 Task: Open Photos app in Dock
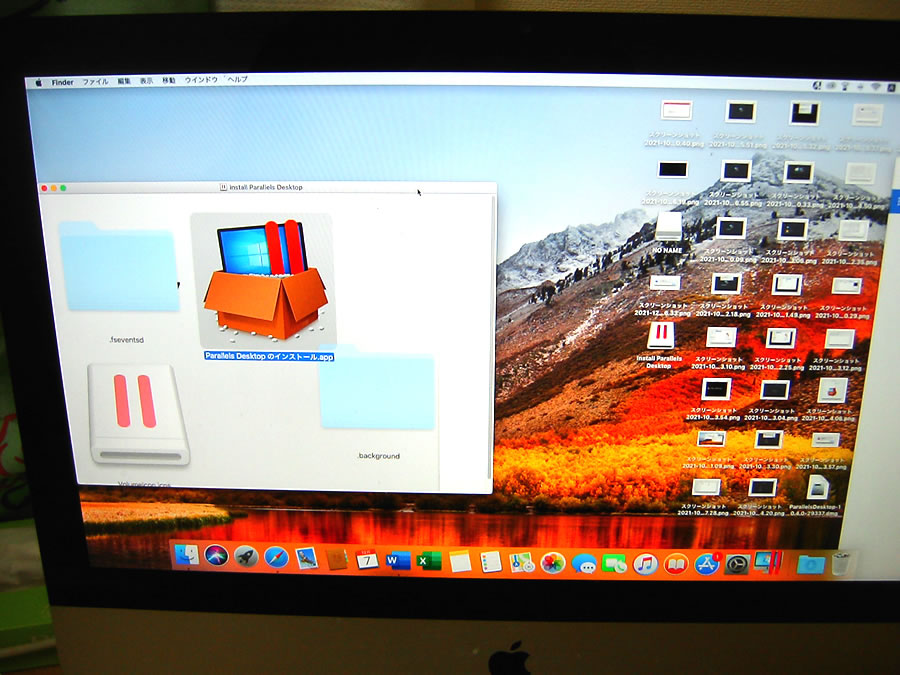tap(553, 563)
